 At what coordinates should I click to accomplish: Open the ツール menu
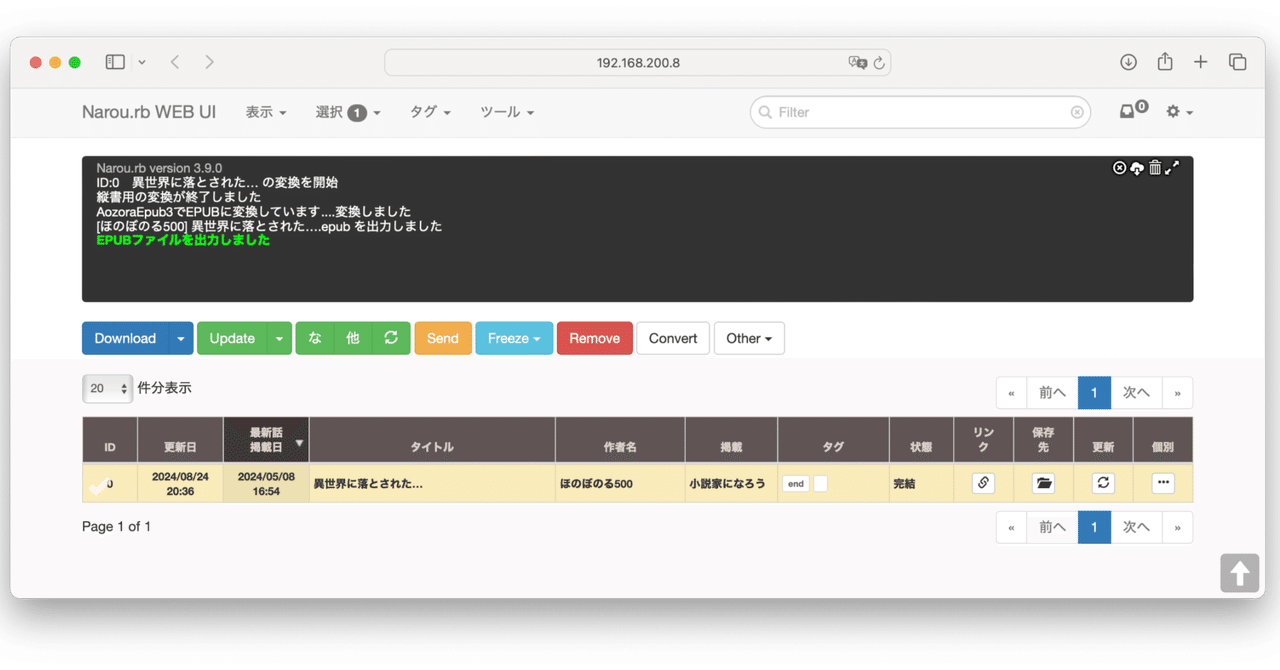(506, 112)
